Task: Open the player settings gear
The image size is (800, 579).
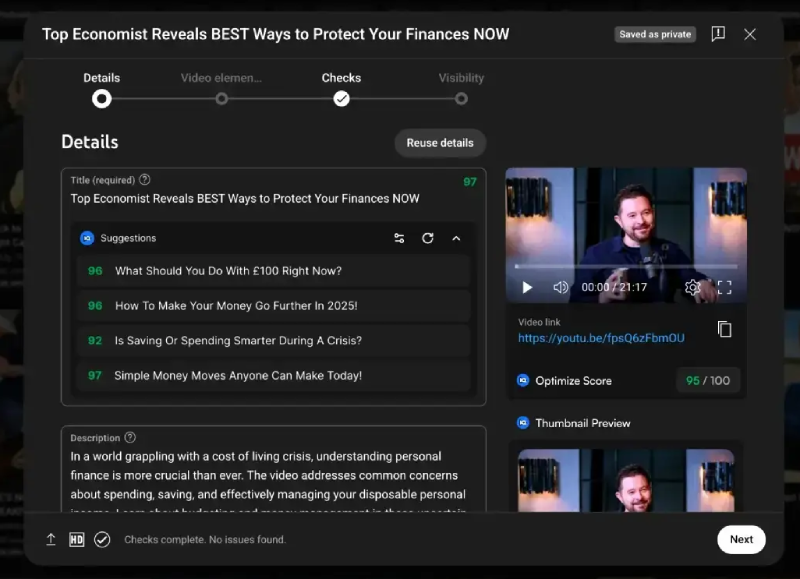Action: point(693,287)
